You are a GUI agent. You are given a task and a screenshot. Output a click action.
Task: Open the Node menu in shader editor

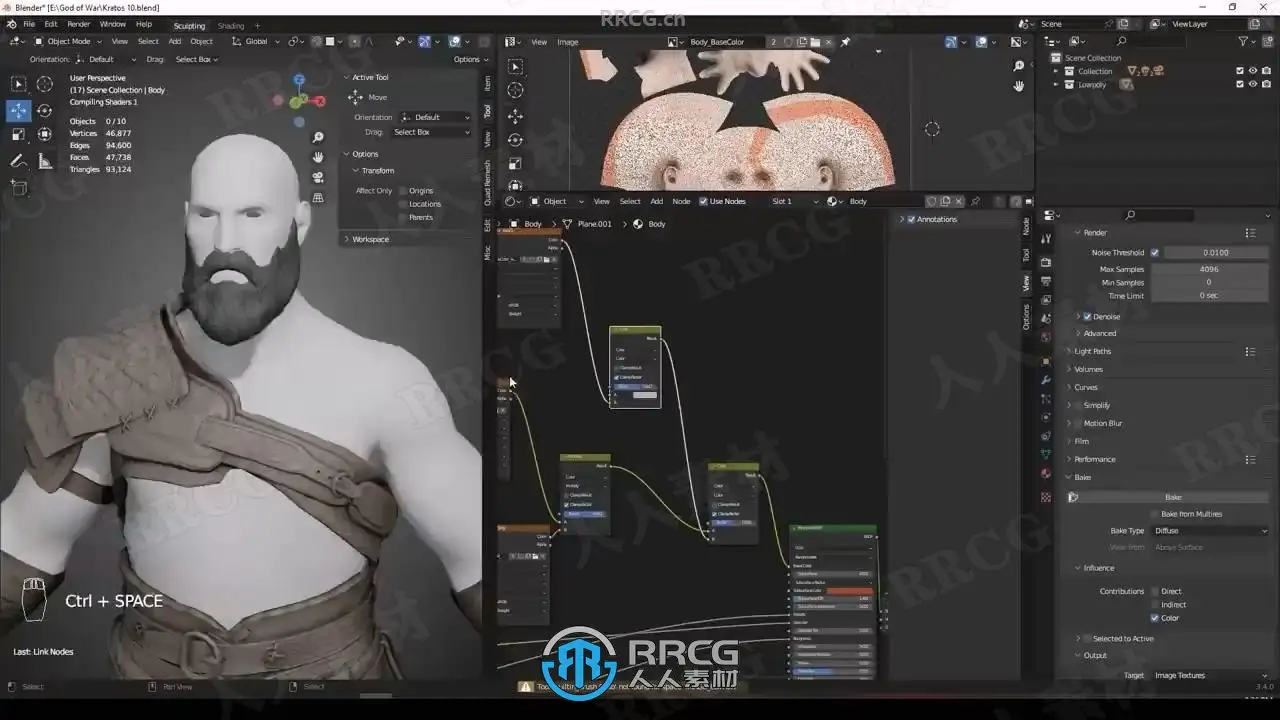pos(681,201)
